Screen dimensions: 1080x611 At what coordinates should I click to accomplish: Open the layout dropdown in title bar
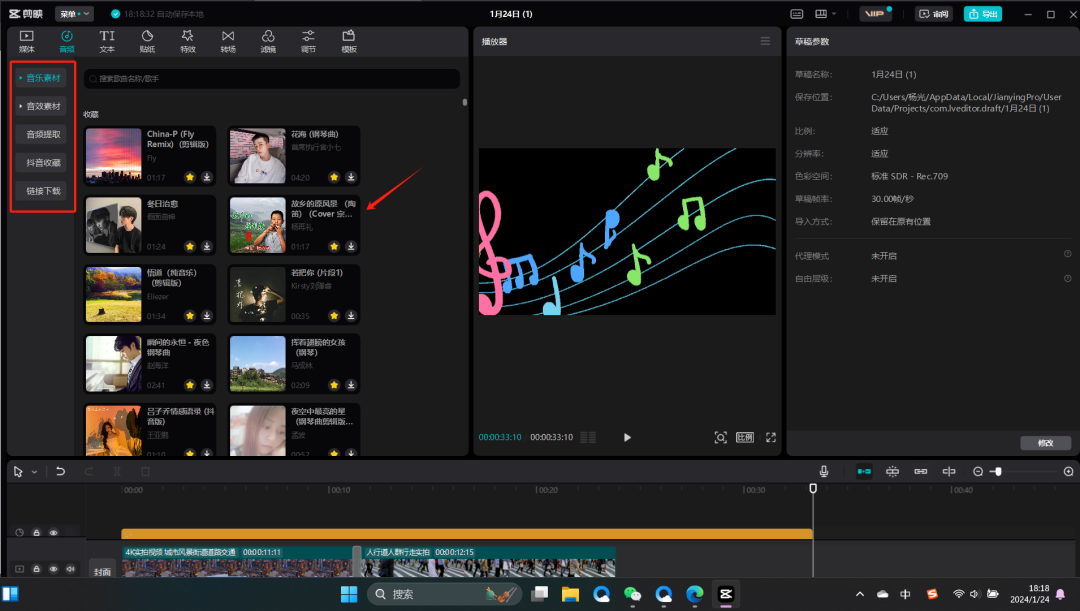(x=825, y=14)
